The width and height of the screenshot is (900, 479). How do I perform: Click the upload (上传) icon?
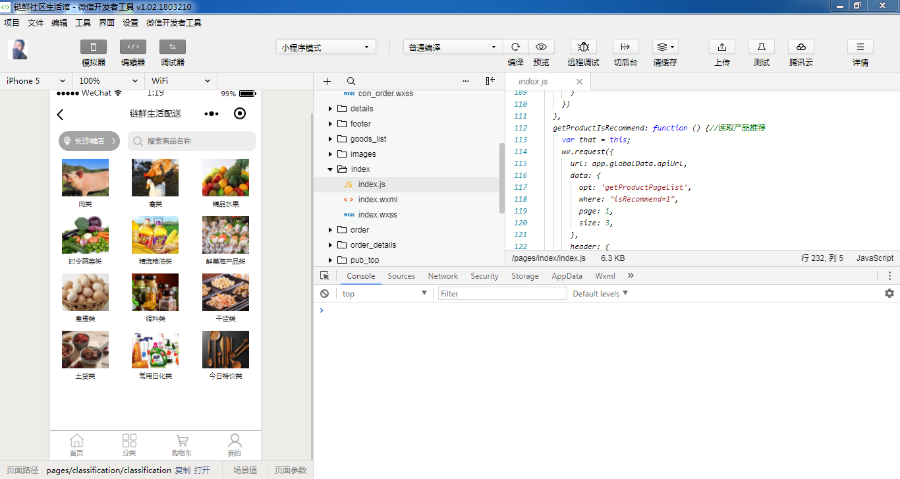tap(721, 47)
